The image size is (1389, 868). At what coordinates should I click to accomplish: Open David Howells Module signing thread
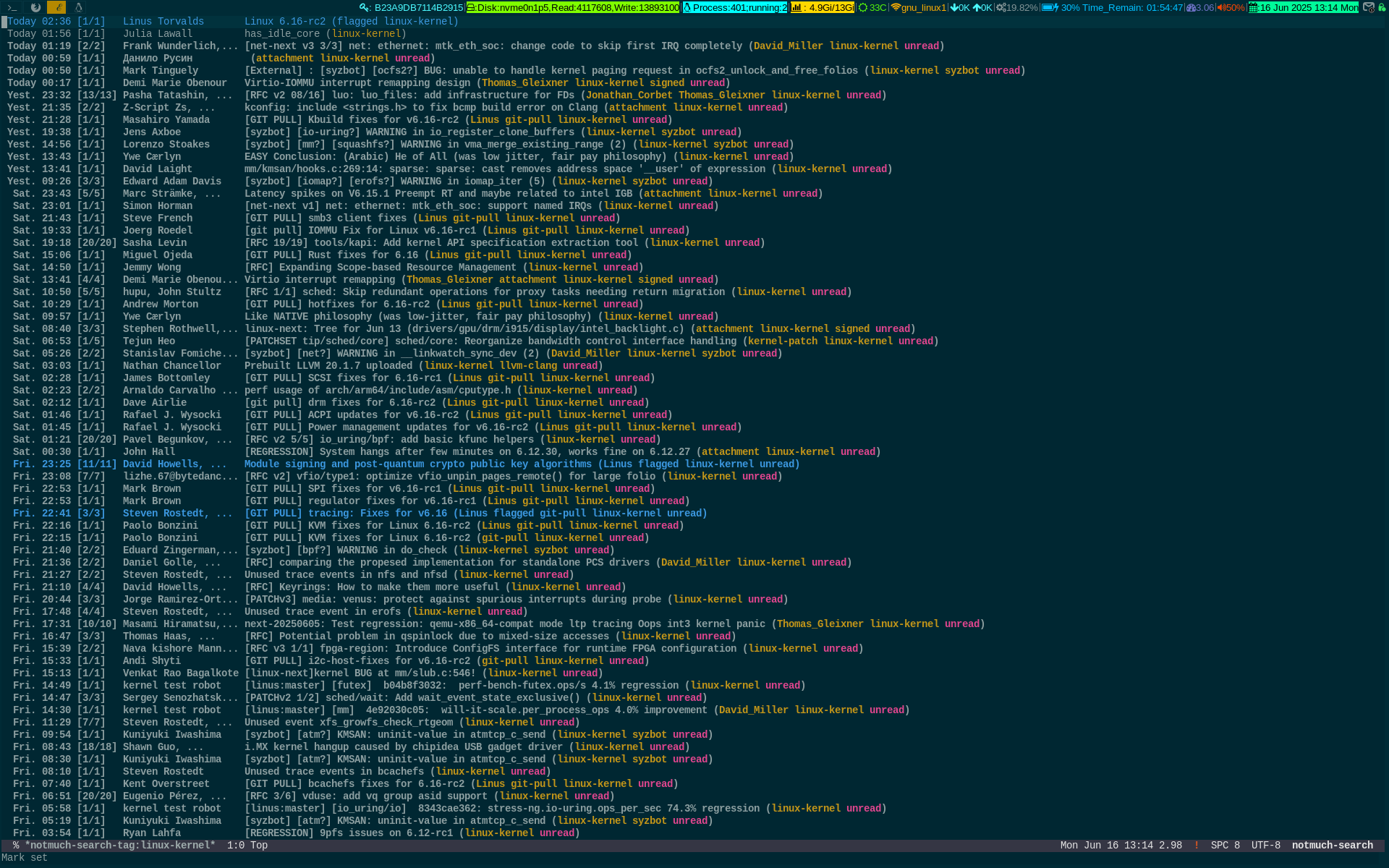pyautogui.click(x=694, y=464)
